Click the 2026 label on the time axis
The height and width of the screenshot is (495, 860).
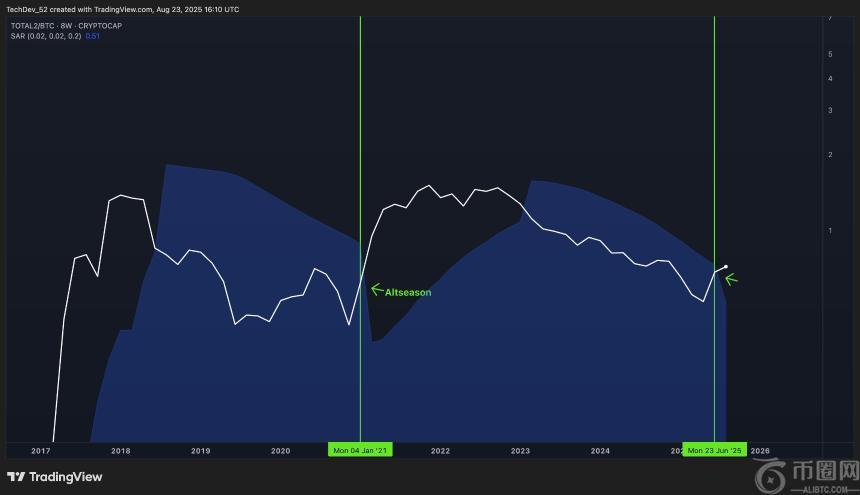760,451
